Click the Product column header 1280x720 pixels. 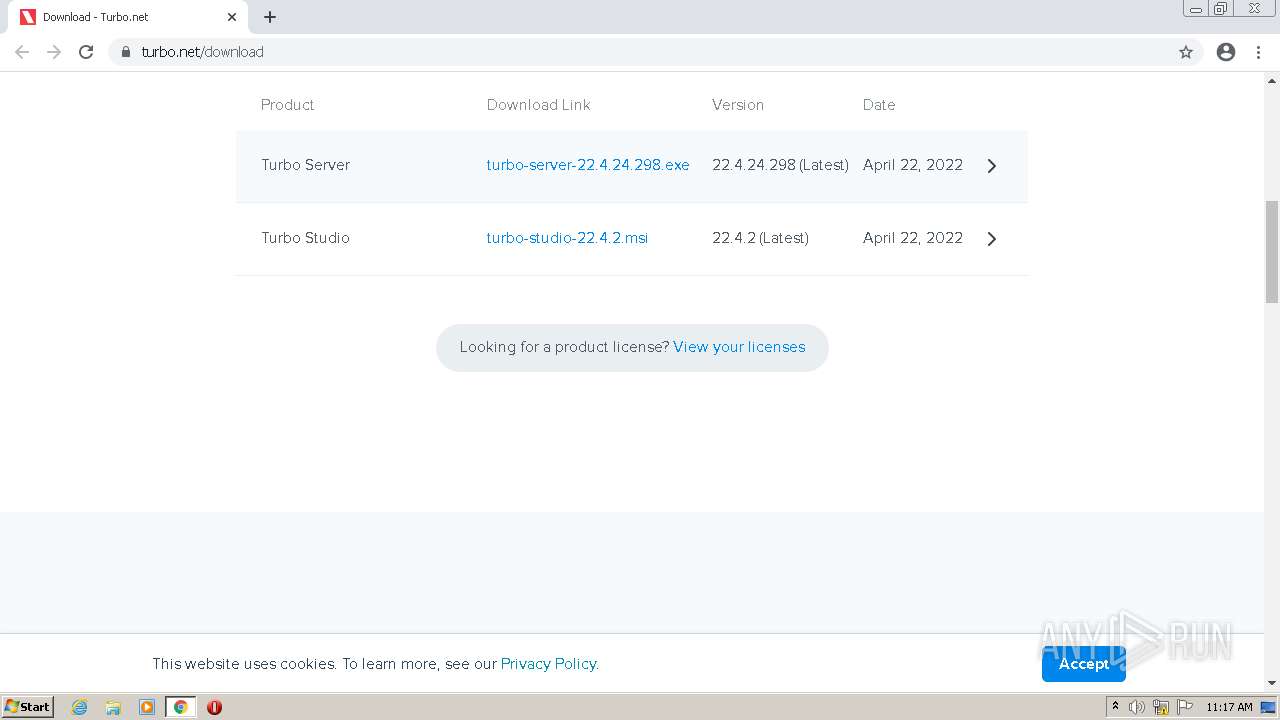click(x=288, y=105)
